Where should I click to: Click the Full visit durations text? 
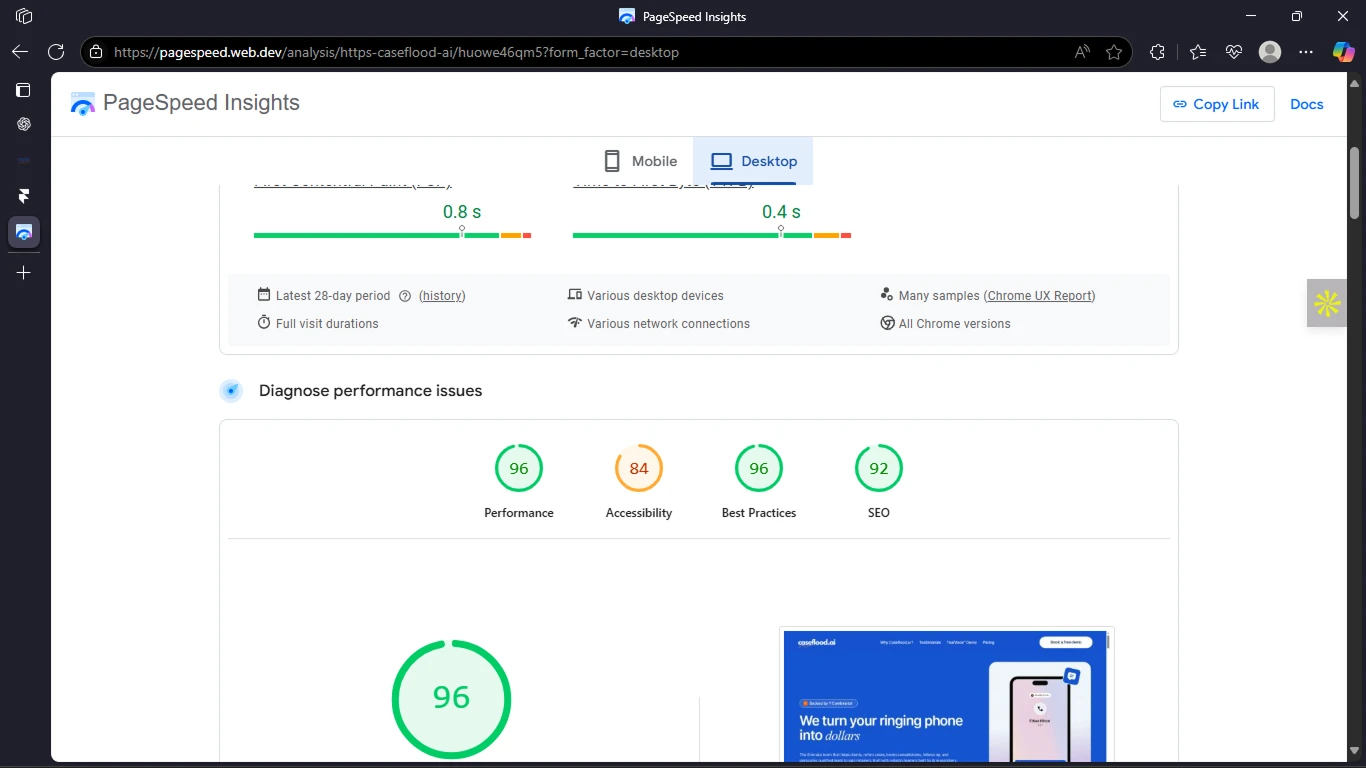[x=327, y=324]
